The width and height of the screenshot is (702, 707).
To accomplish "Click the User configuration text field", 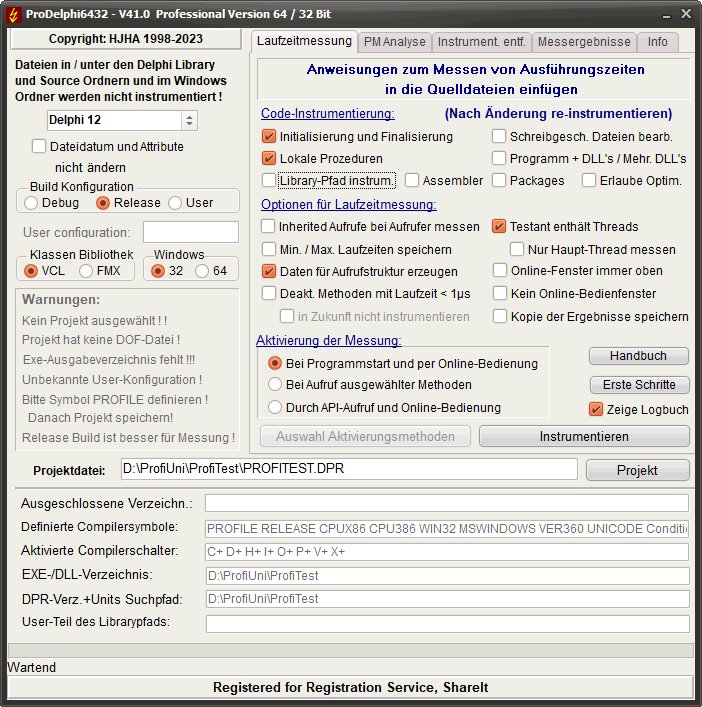I will click(x=190, y=233).
